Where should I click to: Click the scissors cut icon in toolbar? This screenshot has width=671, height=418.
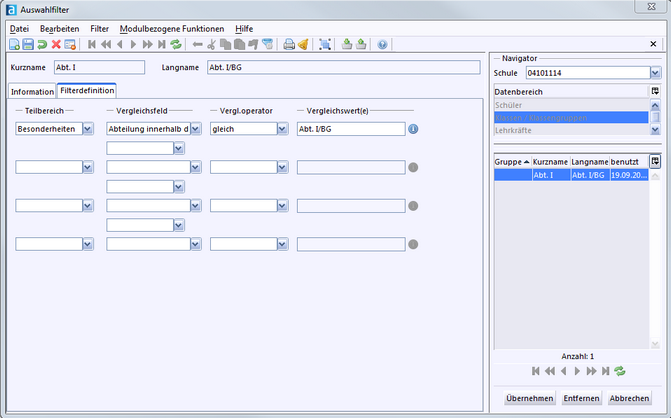pyautogui.click(x=212, y=45)
